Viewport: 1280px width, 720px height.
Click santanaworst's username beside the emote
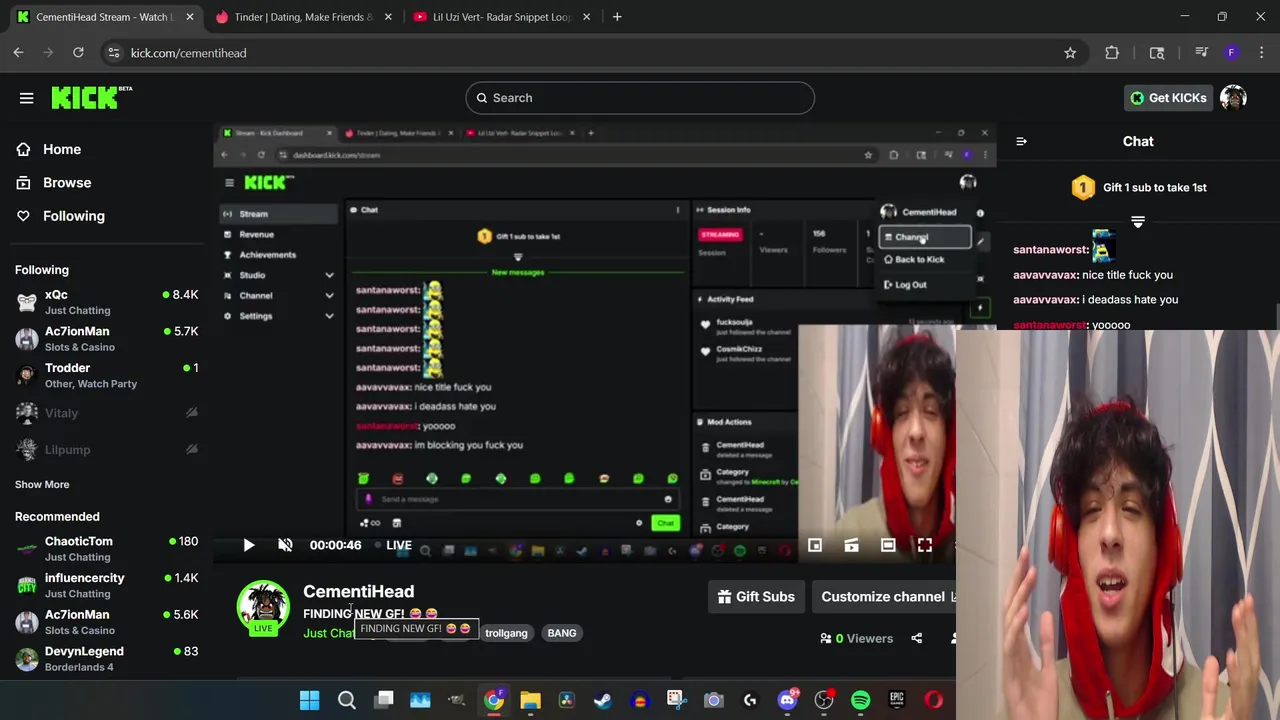pos(1051,249)
